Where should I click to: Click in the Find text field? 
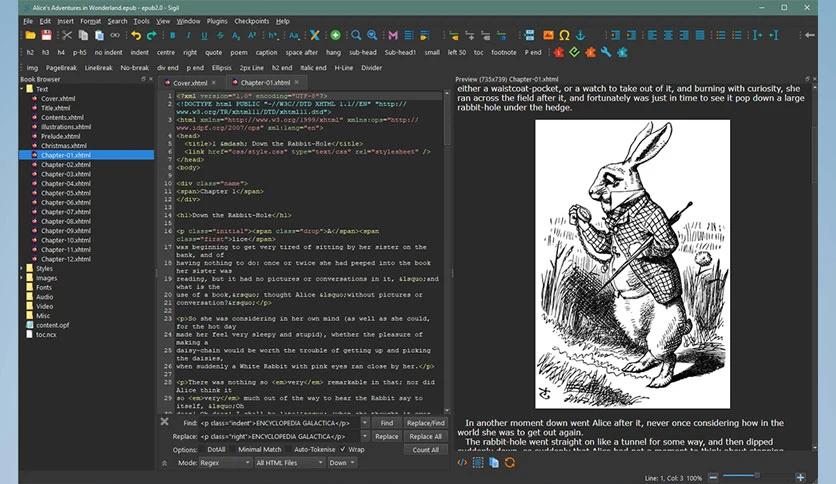click(279, 423)
